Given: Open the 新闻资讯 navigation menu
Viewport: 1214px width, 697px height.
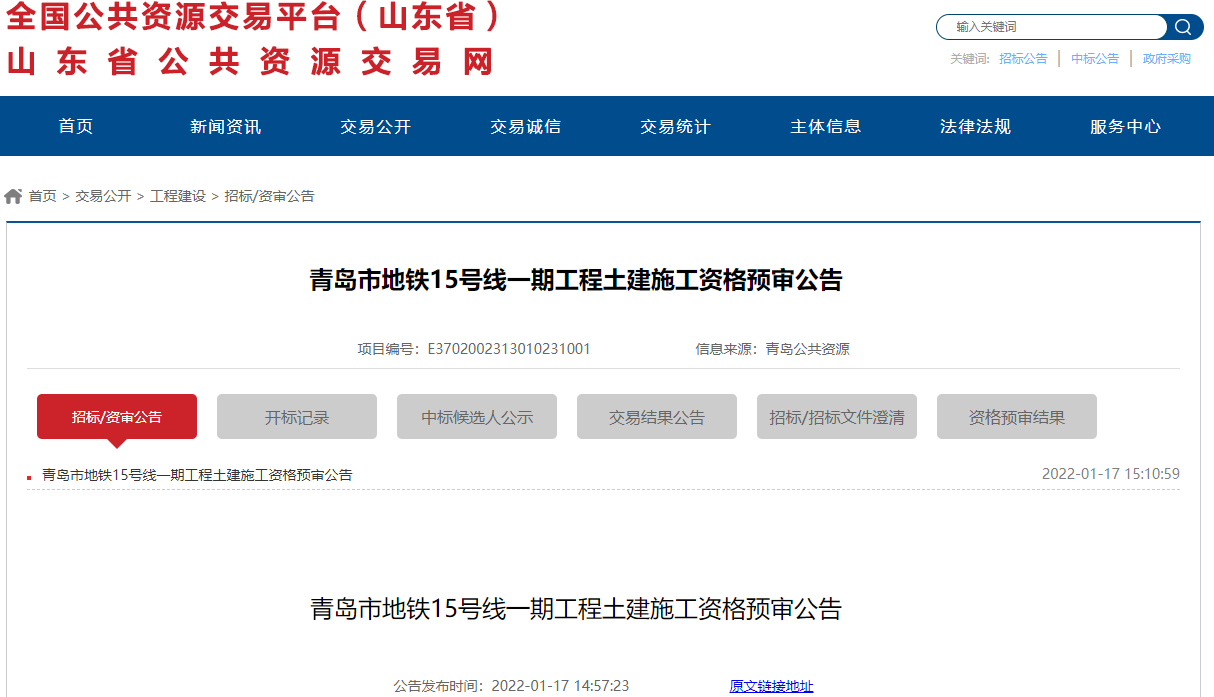Looking at the screenshot, I should 225,126.
